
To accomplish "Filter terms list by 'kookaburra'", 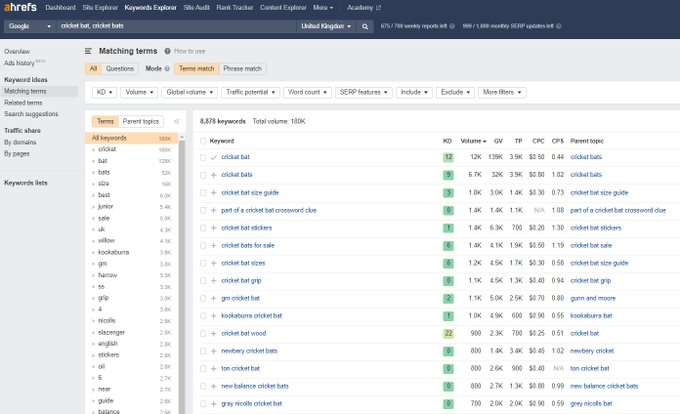I will 114,252.
